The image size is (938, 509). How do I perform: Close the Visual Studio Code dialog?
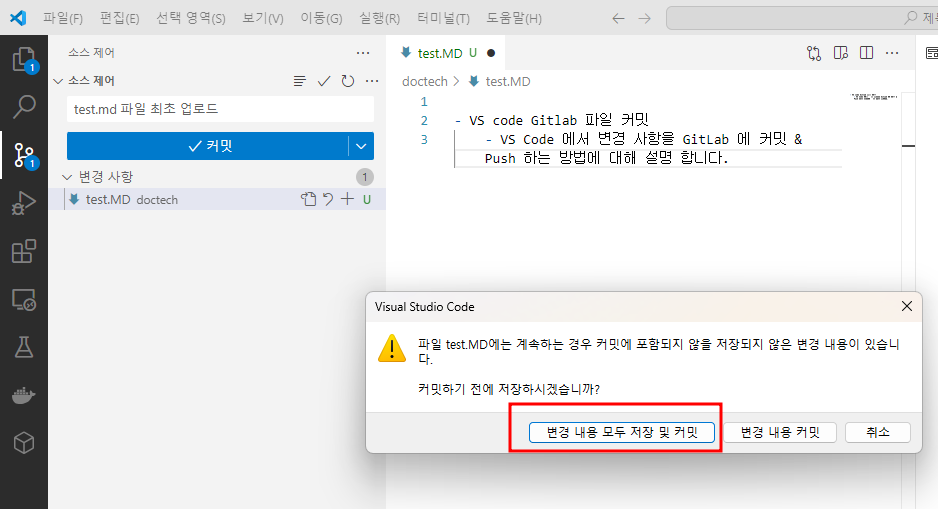coord(907,306)
